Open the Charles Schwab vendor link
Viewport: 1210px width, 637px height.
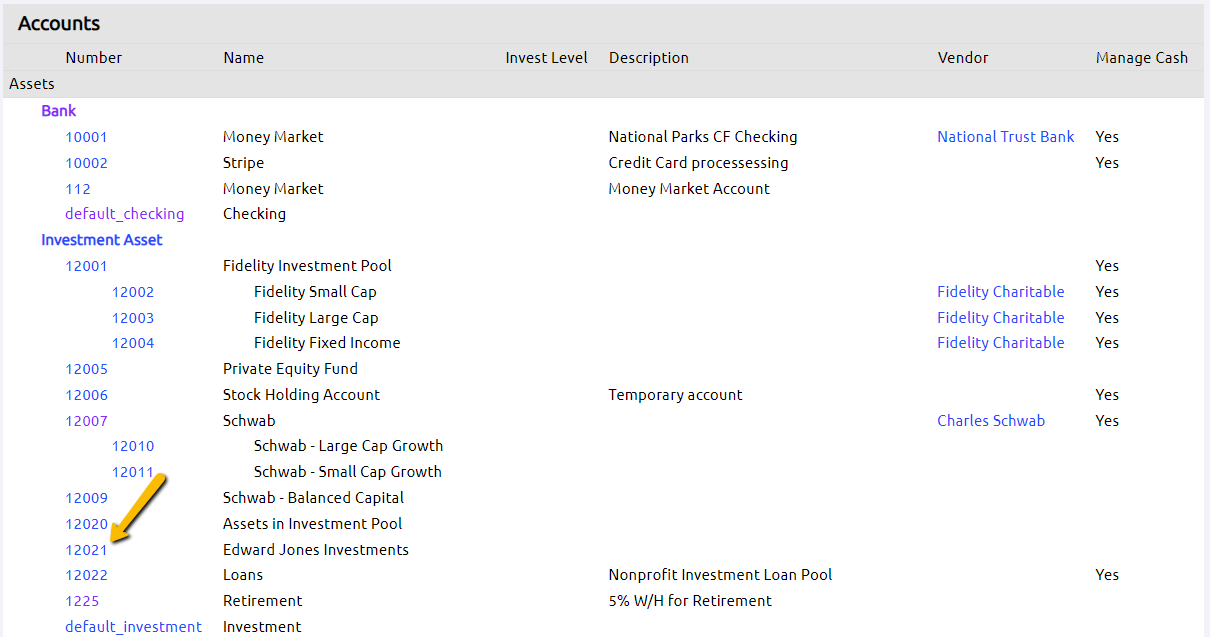991,421
